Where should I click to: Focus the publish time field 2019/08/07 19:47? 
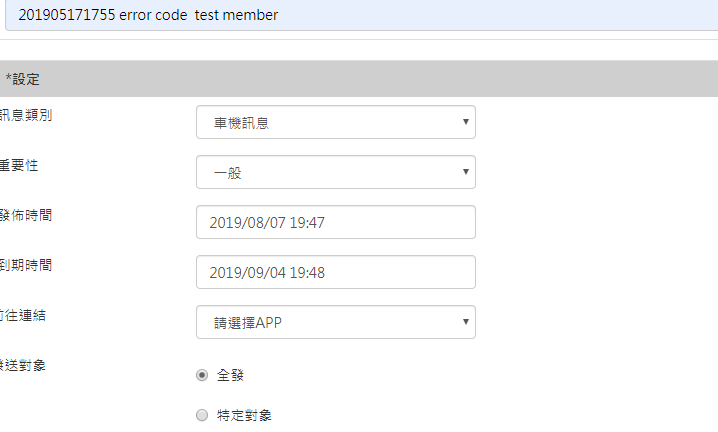click(335, 222)
